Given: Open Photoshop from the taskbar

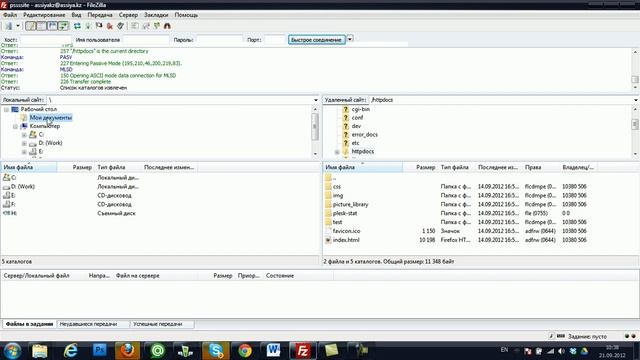Looking at the screenshot, I should pos(100,351).
